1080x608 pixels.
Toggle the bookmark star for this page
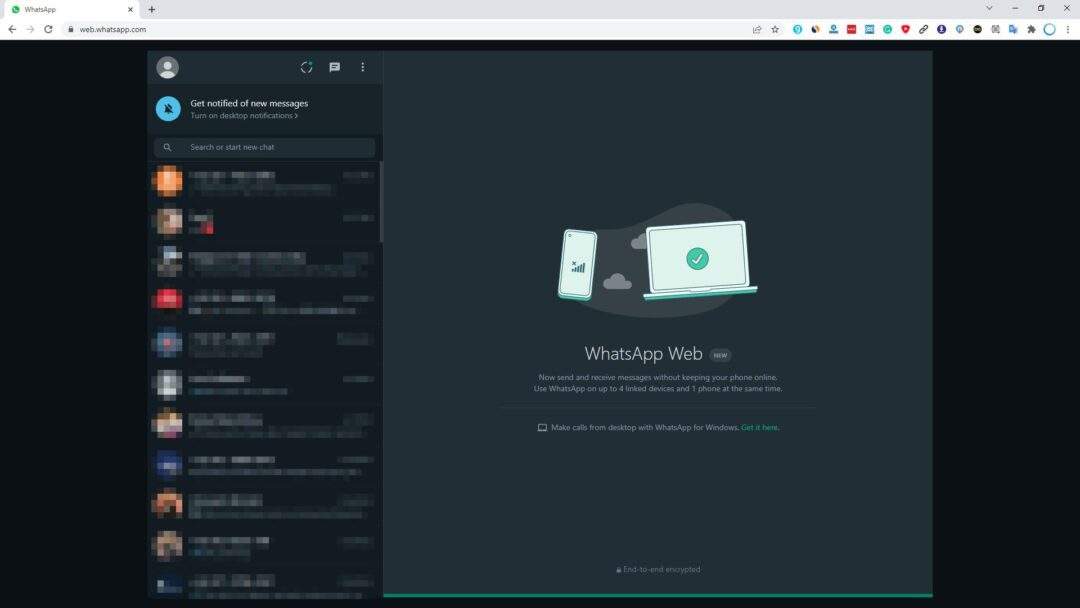pos(775,29)
